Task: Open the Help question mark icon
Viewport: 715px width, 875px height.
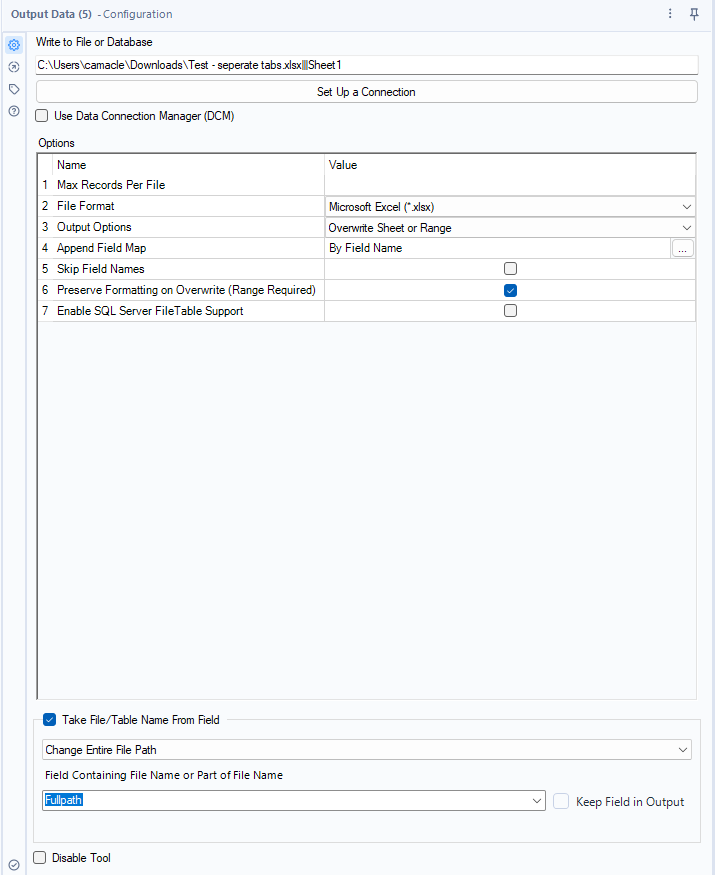Action: (x=13, y=110)
